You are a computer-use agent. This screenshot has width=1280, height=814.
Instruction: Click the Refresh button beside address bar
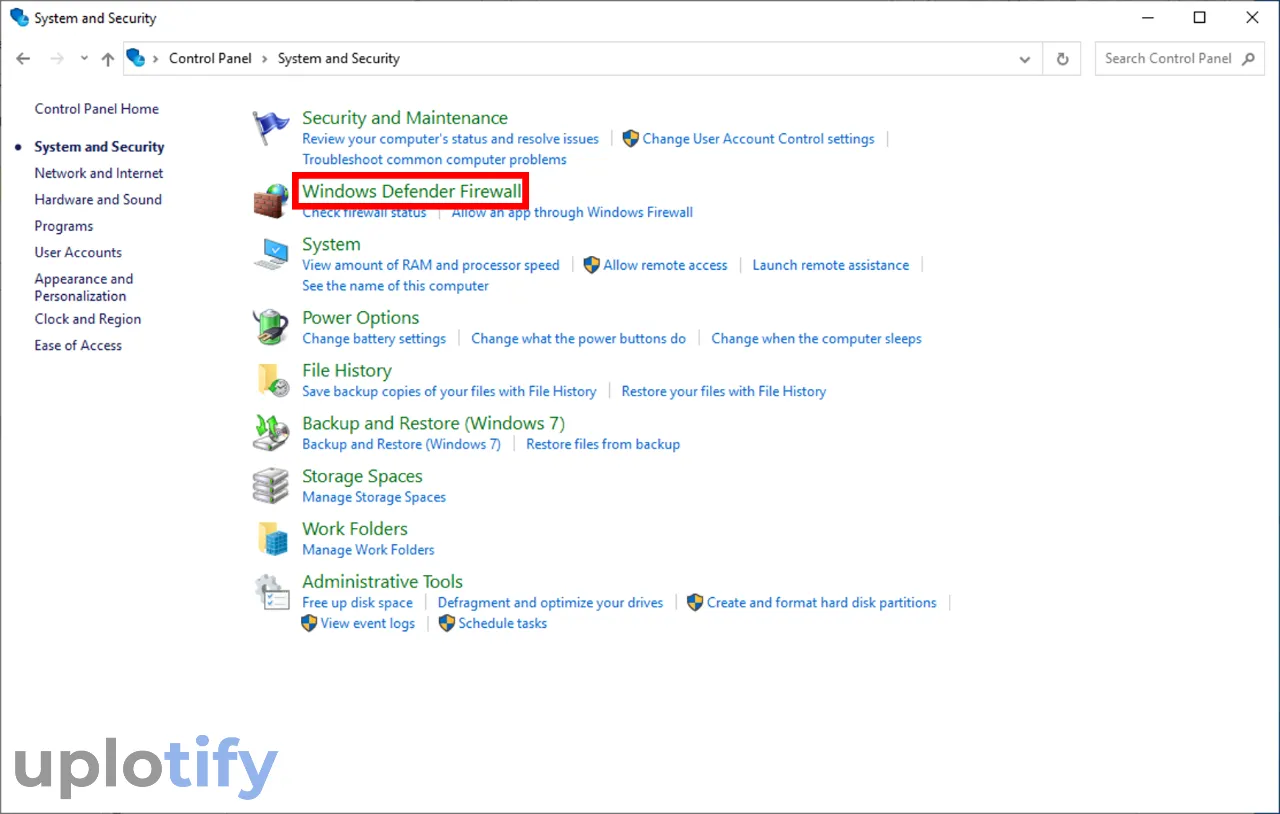click(x=1062, y=59)
